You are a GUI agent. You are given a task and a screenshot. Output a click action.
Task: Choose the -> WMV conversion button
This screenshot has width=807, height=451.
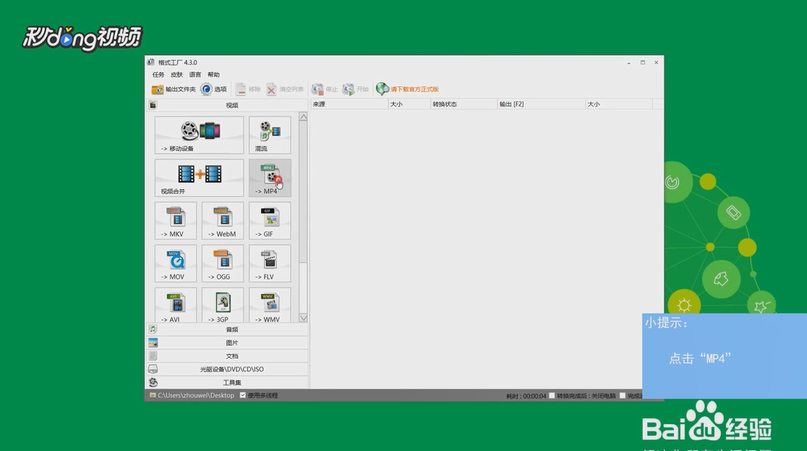point(270,305)
